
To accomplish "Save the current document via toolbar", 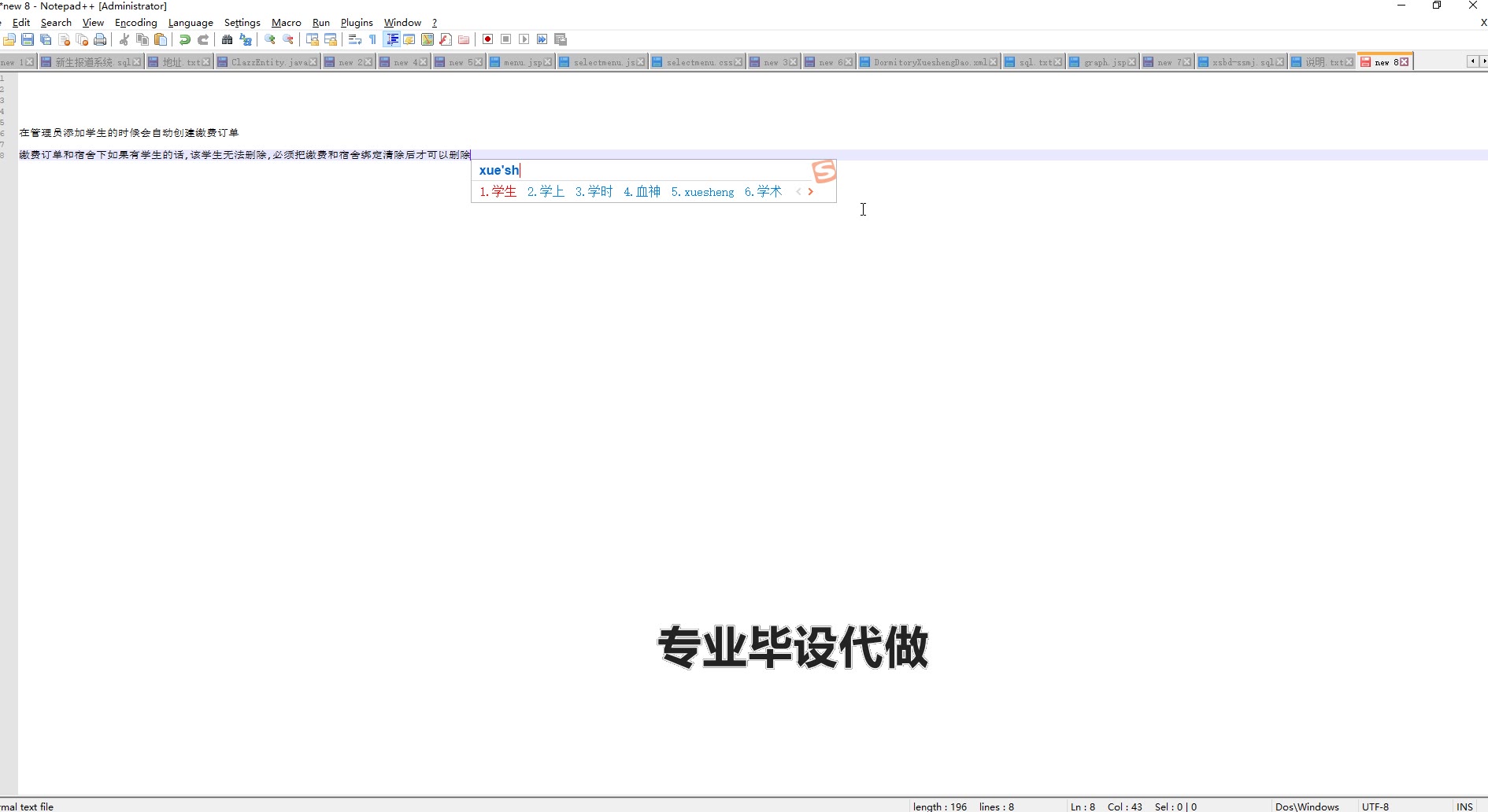I will click(x=28, y=39).
